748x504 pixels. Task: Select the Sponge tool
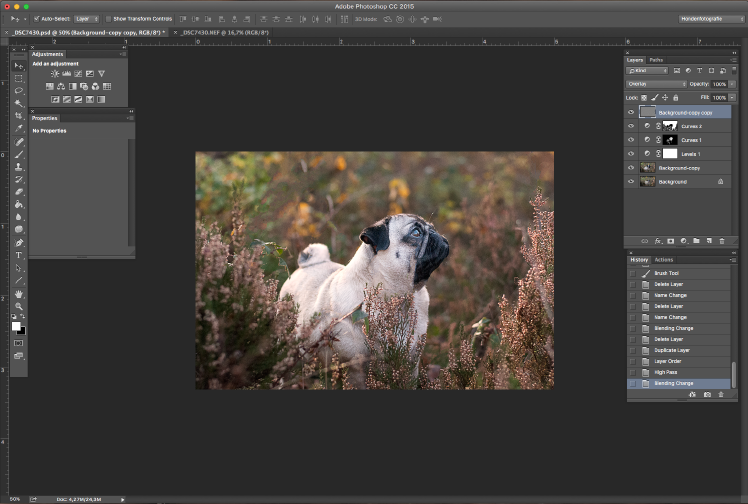[x=19, y=229]
